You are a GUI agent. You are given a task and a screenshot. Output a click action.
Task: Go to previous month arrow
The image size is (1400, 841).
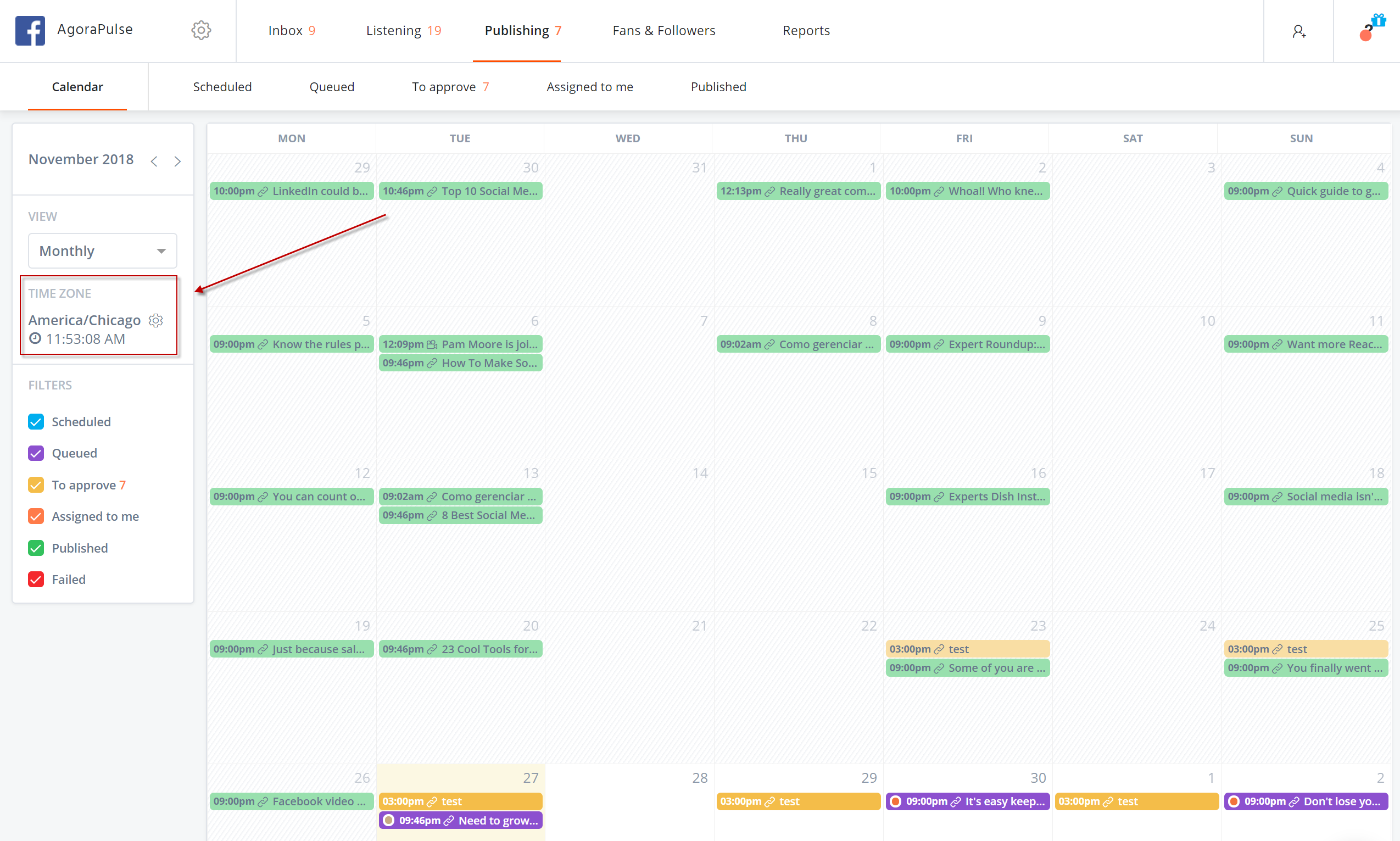154,161
